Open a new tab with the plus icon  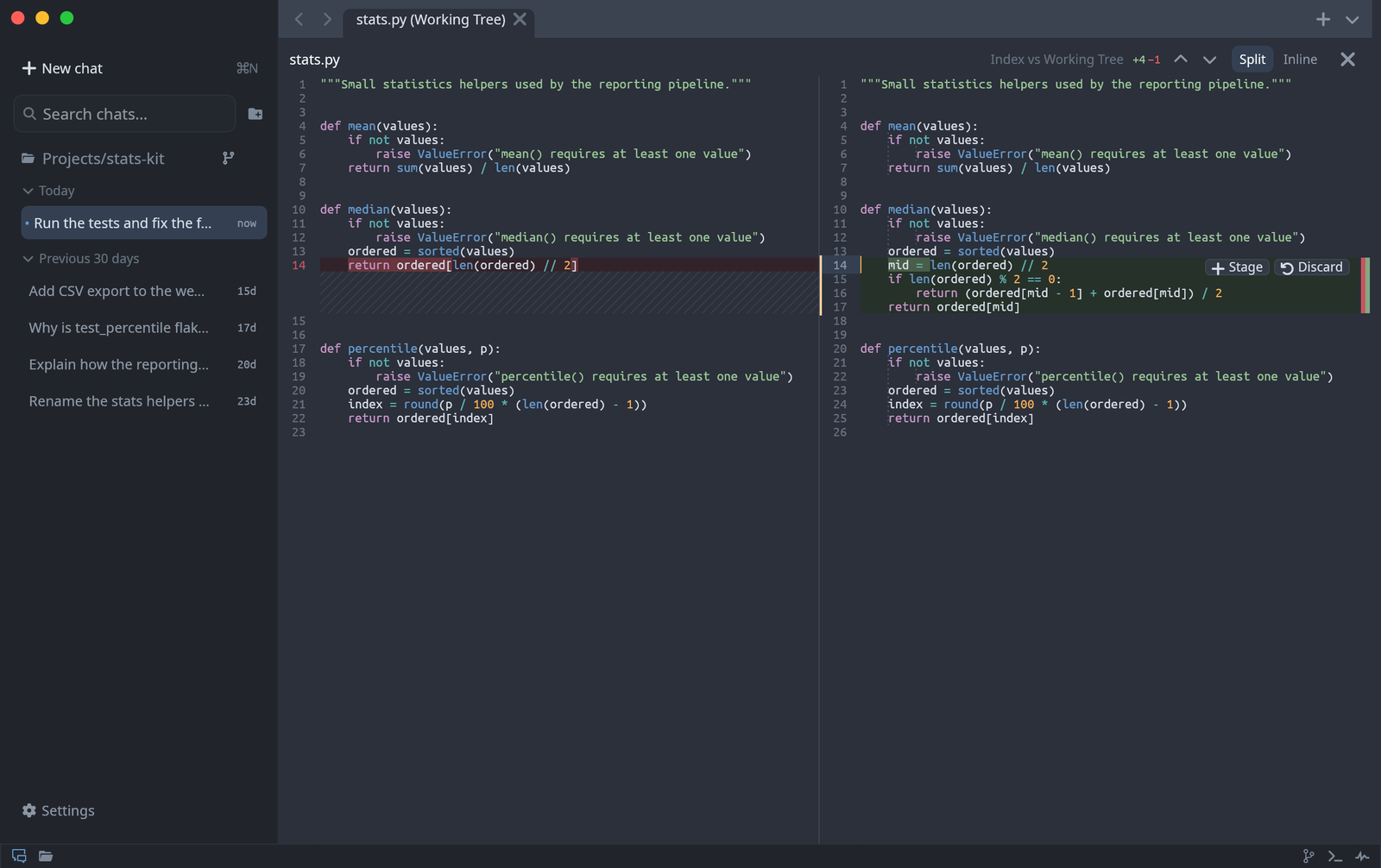point(1322,19)
